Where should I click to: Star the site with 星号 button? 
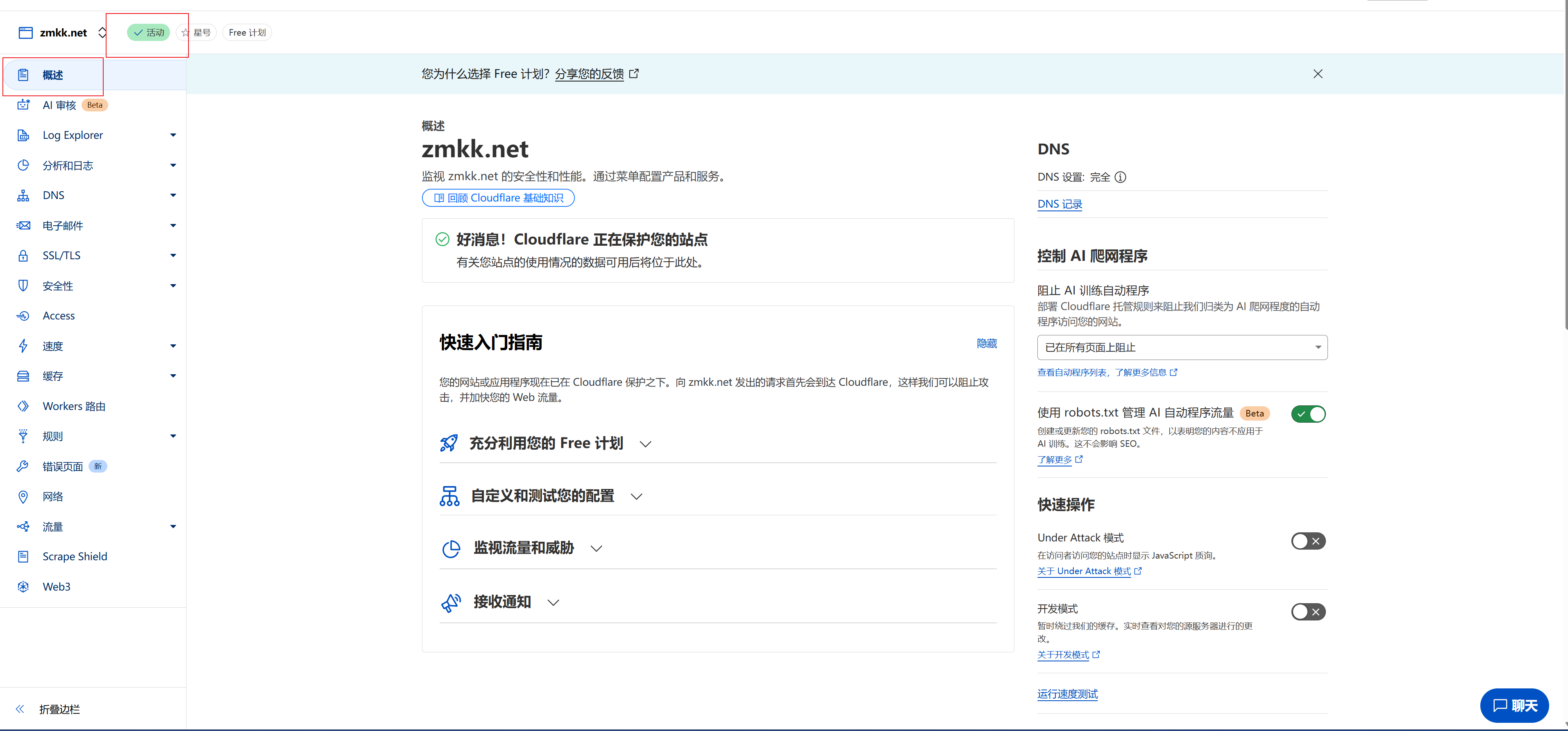[x=196, y=32]
